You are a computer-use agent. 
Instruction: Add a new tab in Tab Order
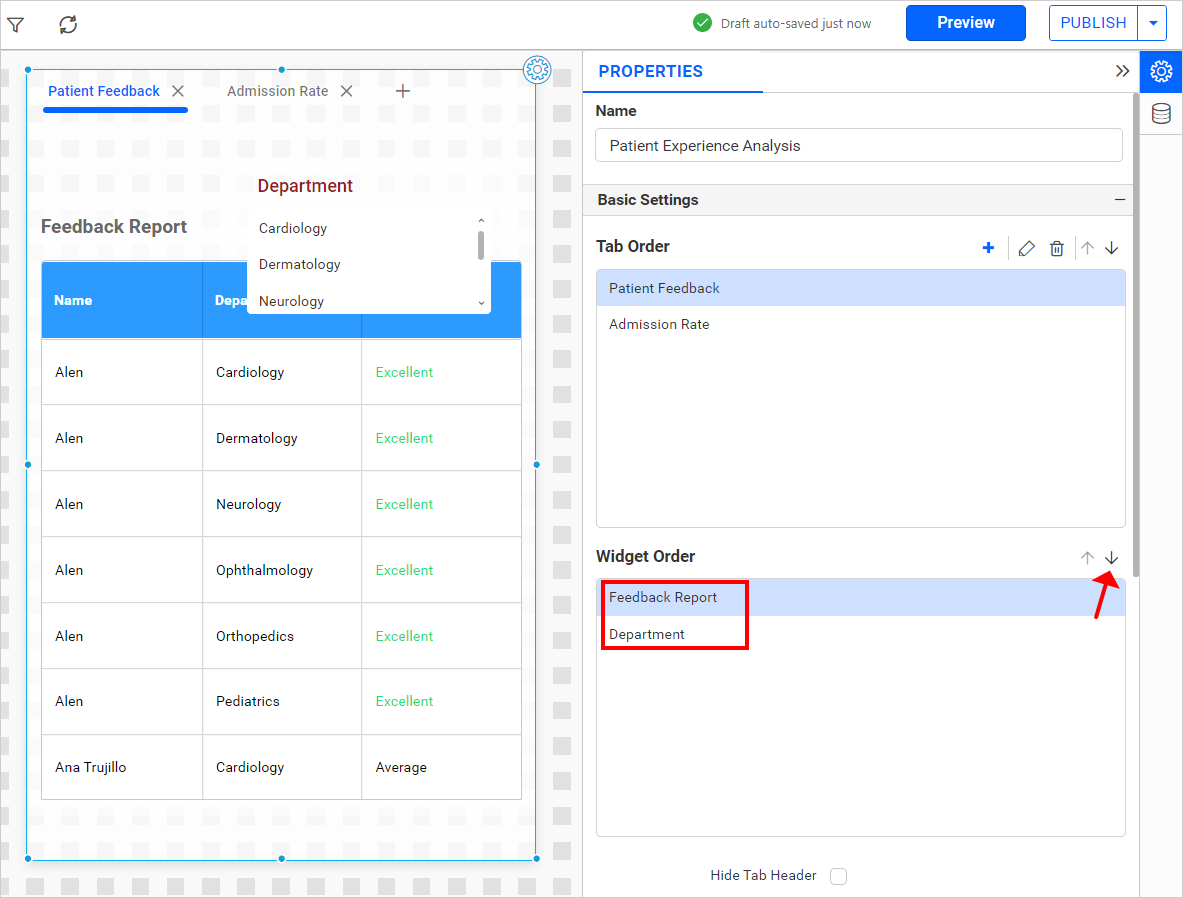988,248
